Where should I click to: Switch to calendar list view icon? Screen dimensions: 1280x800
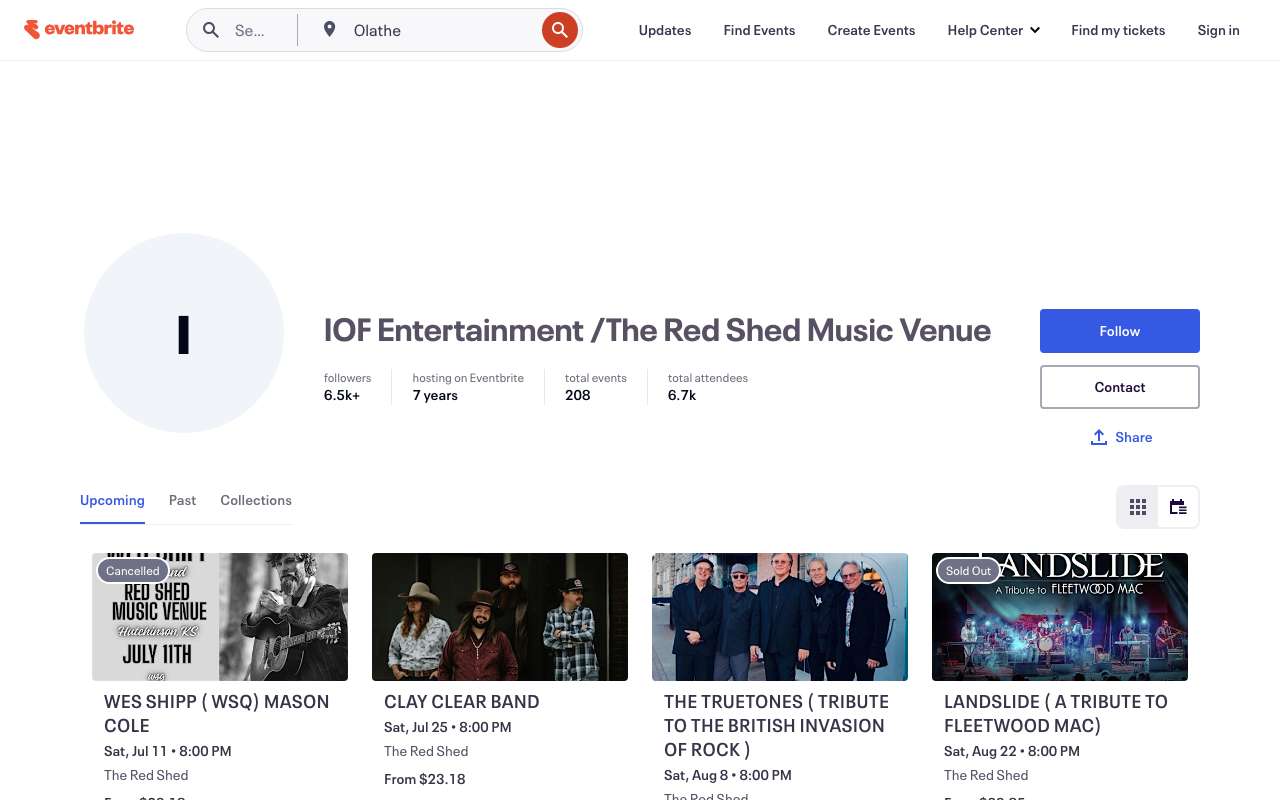pos(1178,507)
